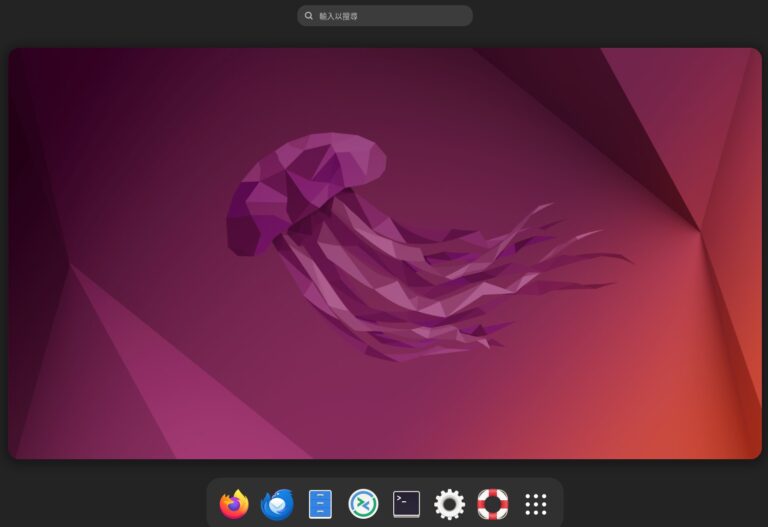Select the desktop workspace thumbnail
Viewport: 768px width, 527px height.
point(385,253)
